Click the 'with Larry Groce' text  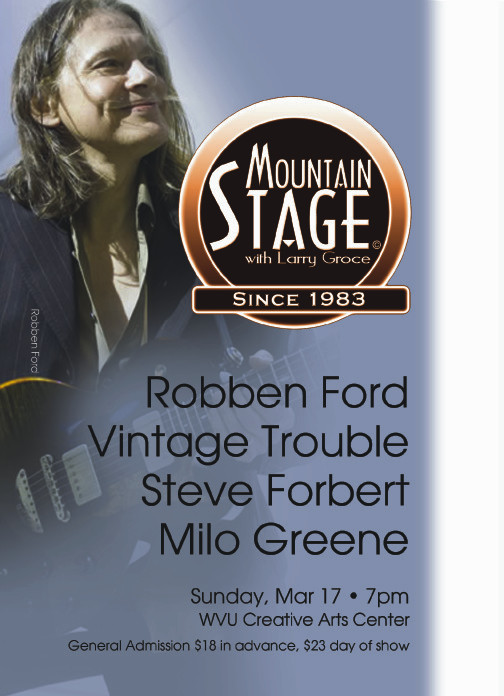coord(307,259)
